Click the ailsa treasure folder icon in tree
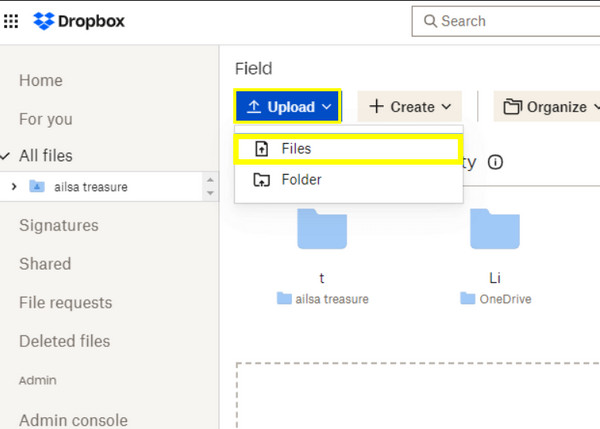 pos(37,186)
